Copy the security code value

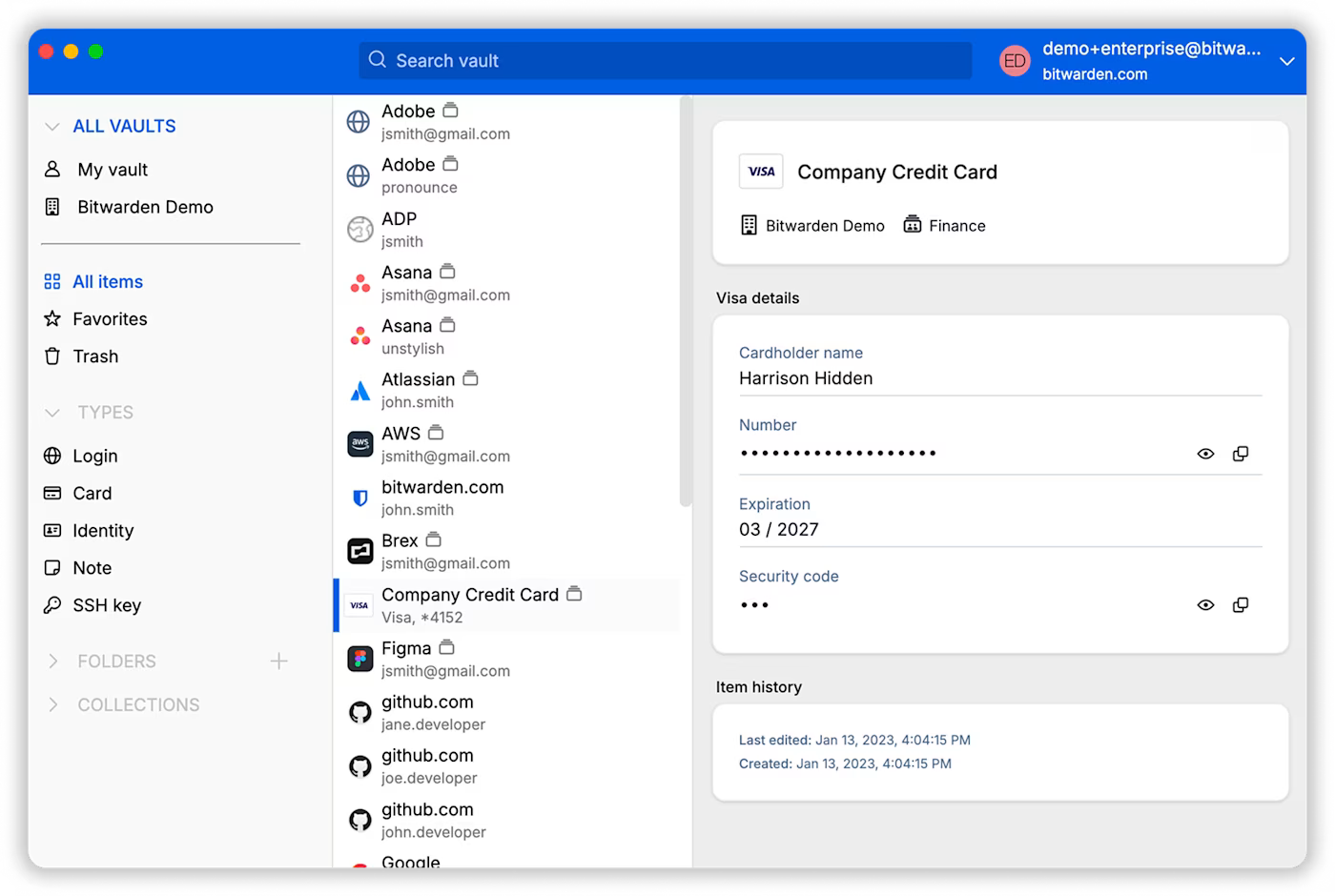coord(1241,605)
